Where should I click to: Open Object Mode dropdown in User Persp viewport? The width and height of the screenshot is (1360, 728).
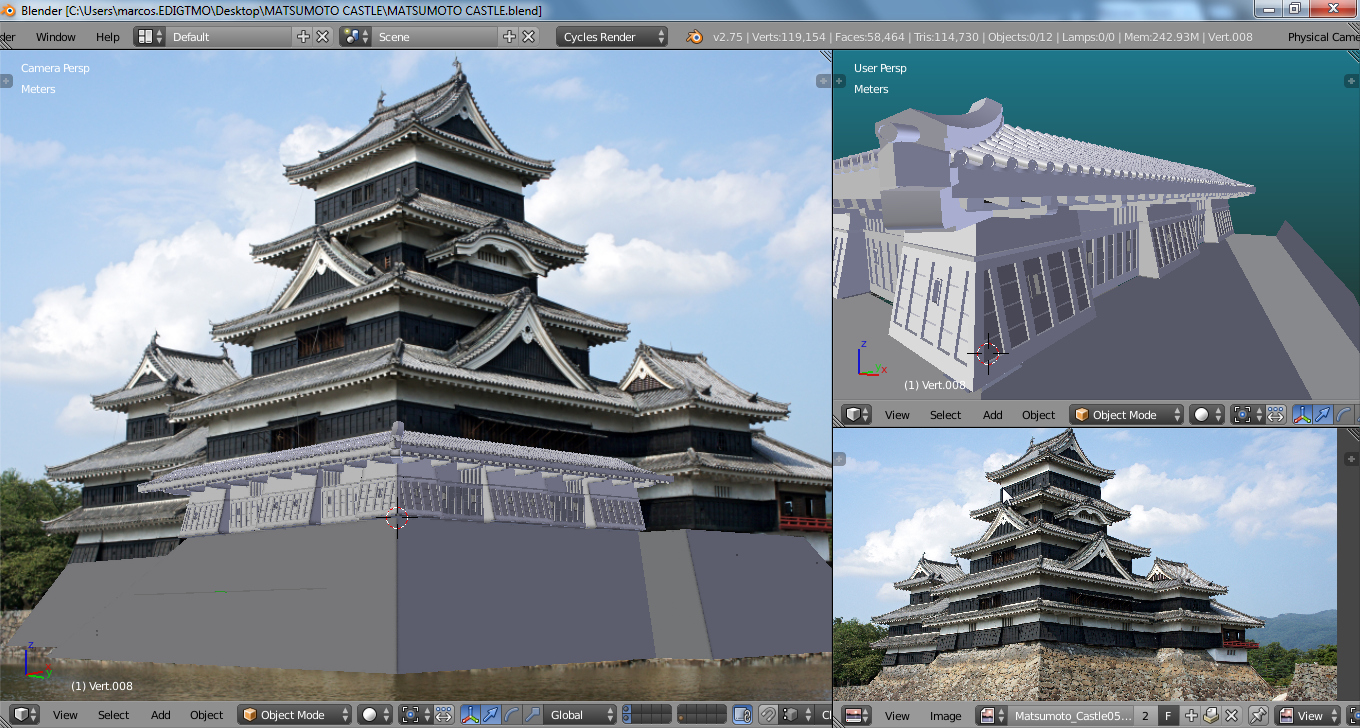pyautogui.click(x=1127, y=415)
